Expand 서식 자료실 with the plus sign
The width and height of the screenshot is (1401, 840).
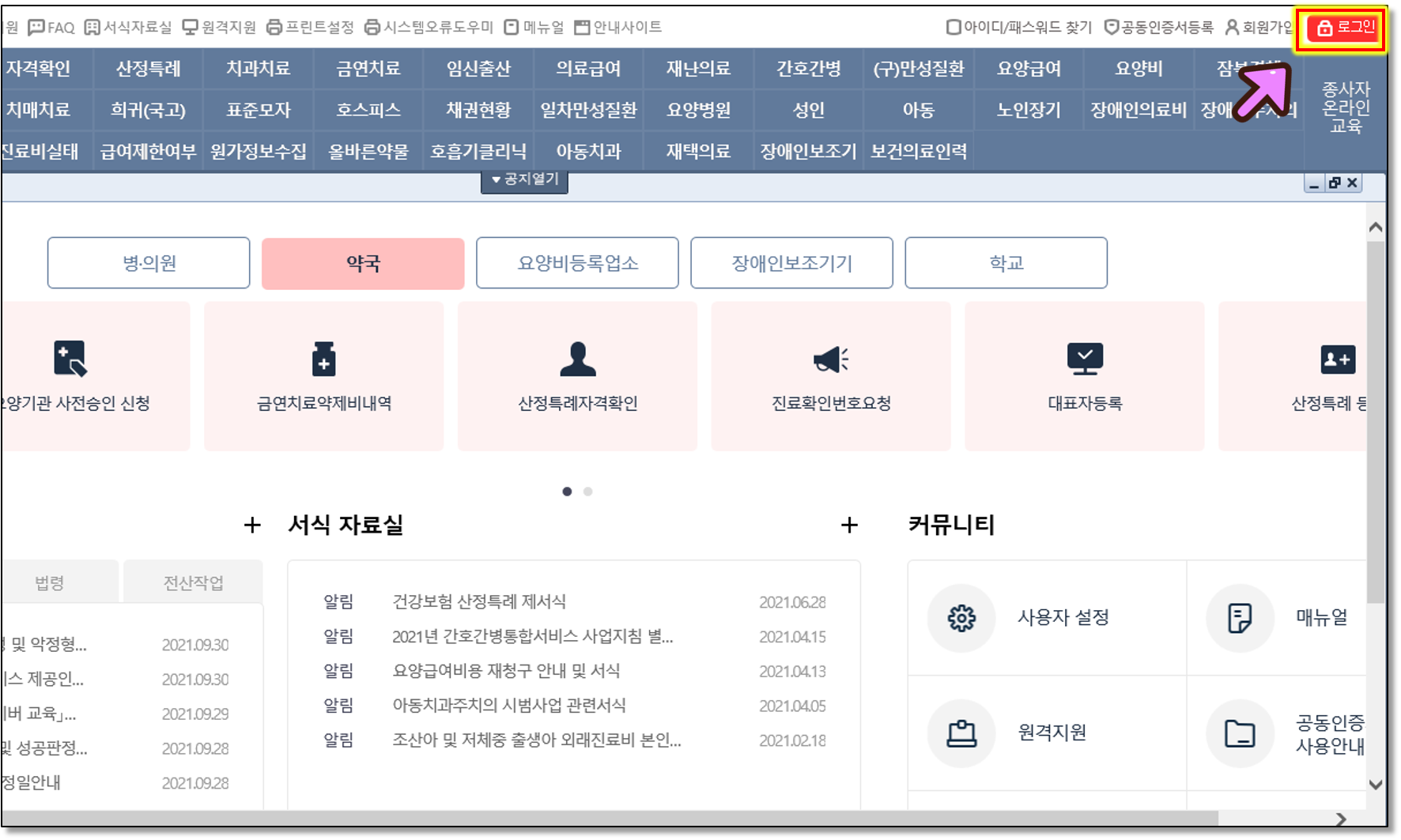tap(252, 525)
